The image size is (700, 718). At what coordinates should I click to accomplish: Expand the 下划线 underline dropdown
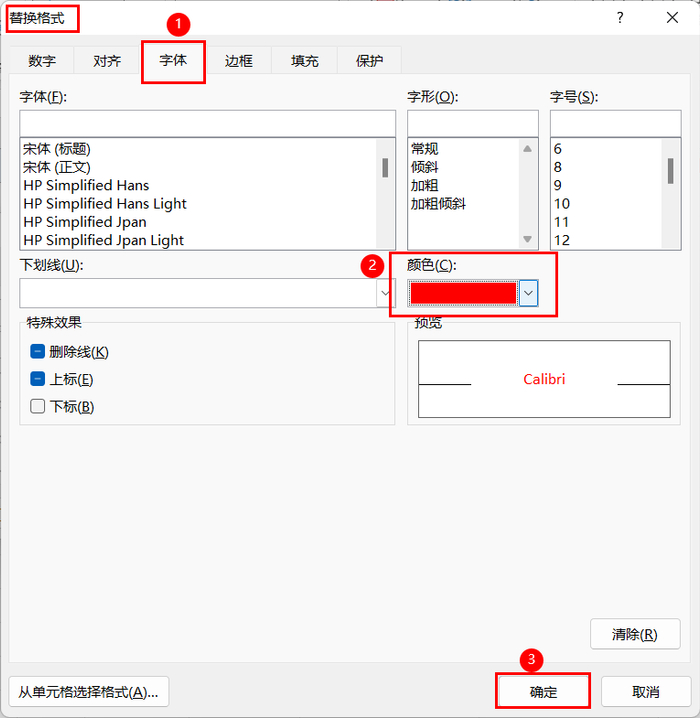pos(385,293)
